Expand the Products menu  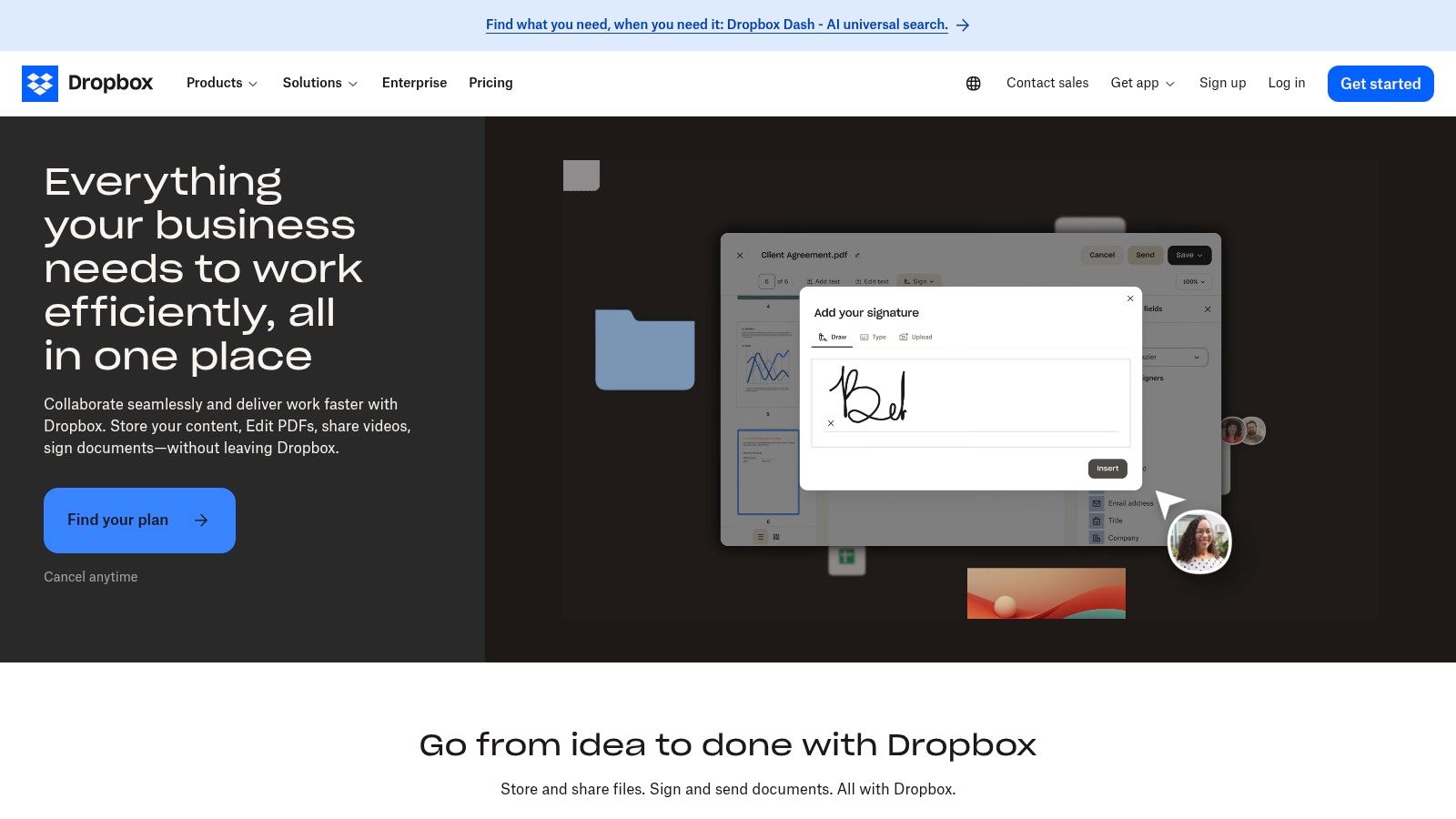click(222, 84)
